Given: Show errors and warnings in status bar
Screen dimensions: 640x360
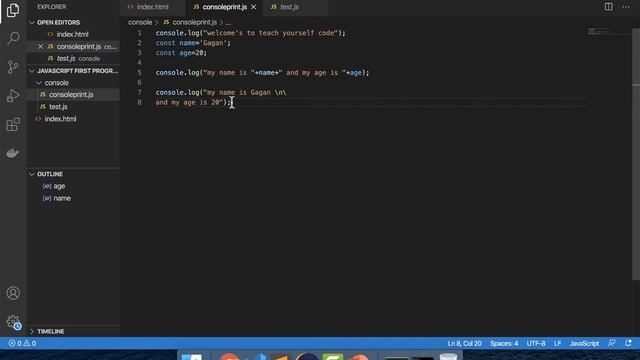Looking at the screenshot, I should (22, 343).
